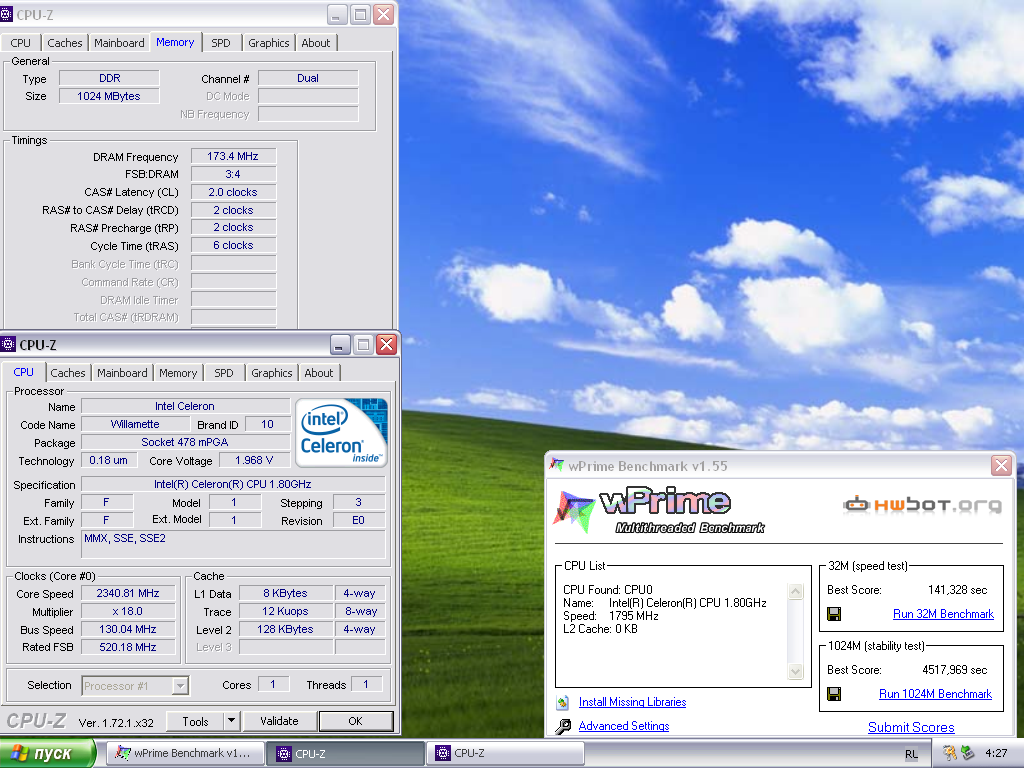Click the RL language indicator in tray
The image size is (1024, 768).
coord(911,754)
